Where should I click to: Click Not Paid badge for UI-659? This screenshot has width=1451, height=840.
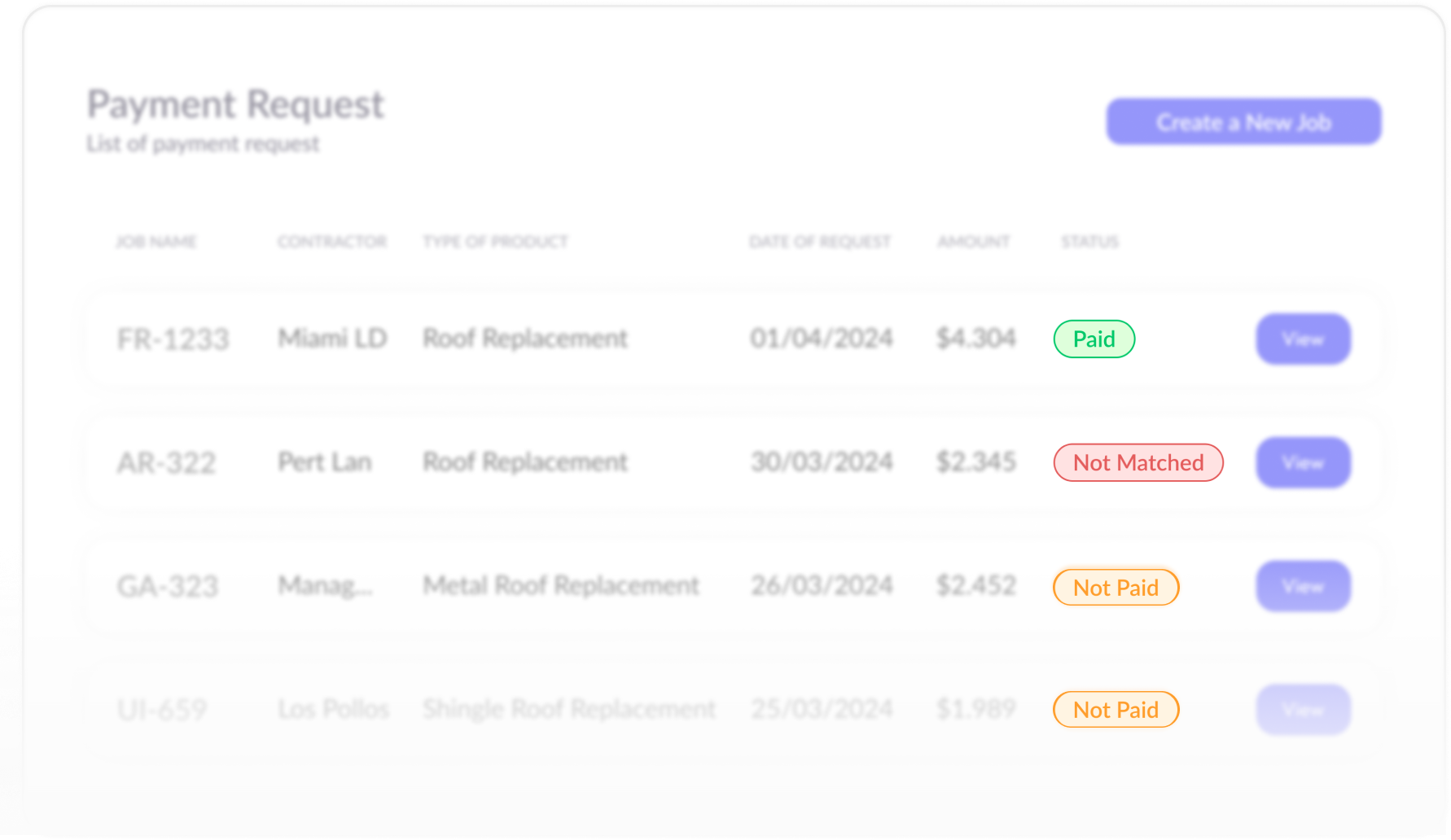click(x=1116, y=709)
